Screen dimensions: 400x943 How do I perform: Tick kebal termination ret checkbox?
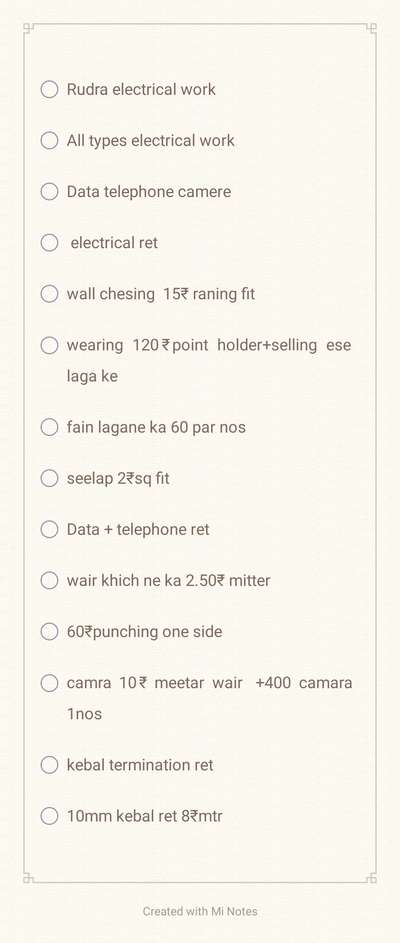[49, 765]
